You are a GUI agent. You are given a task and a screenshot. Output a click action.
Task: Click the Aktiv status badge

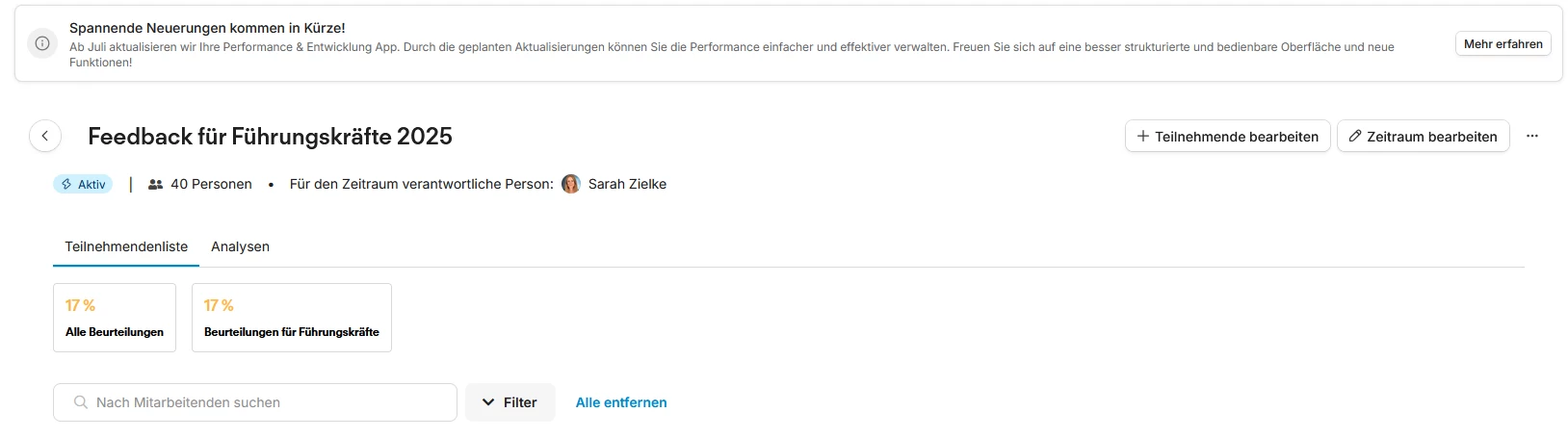[83, 184]
